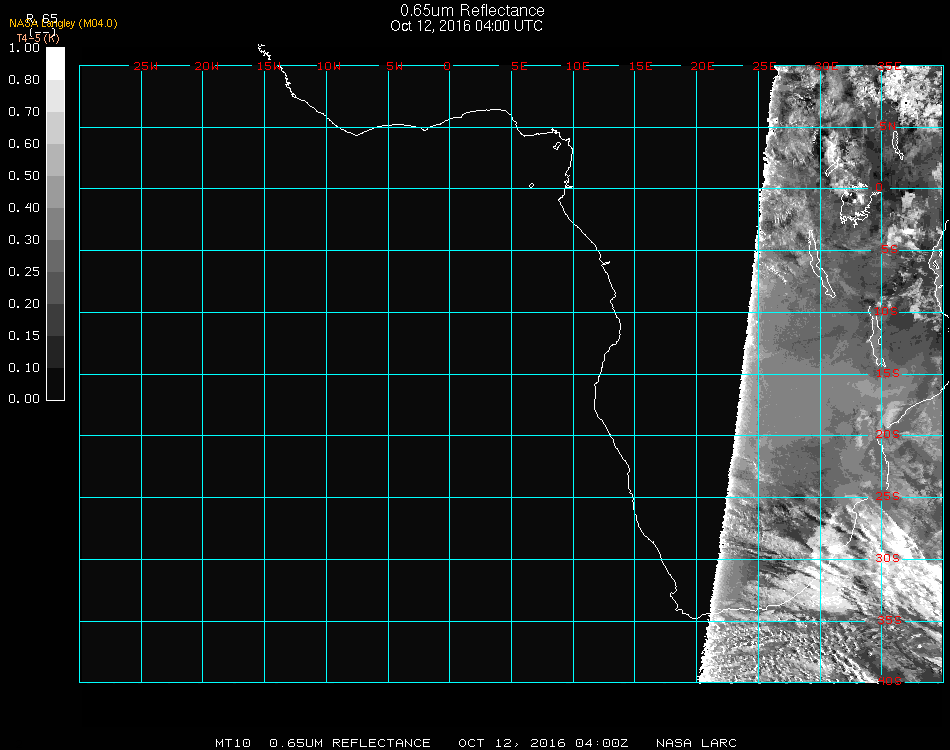Click the MT10 text in the footer

(x=232, y=743)
